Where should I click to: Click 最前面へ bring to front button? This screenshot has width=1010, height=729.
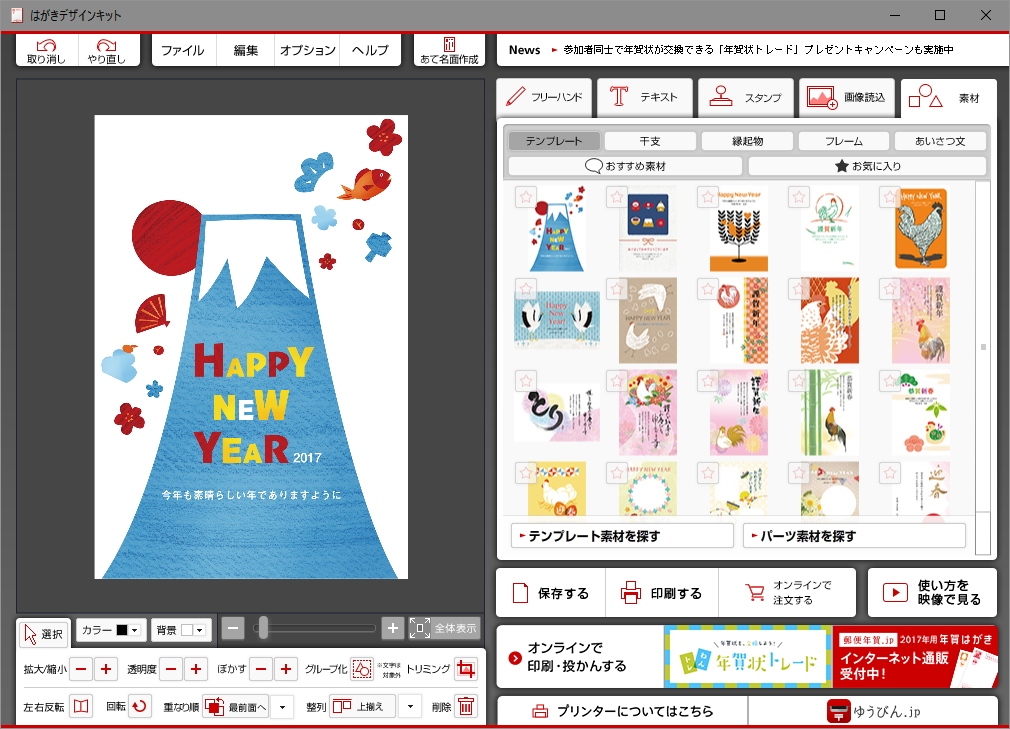point(236,706)
